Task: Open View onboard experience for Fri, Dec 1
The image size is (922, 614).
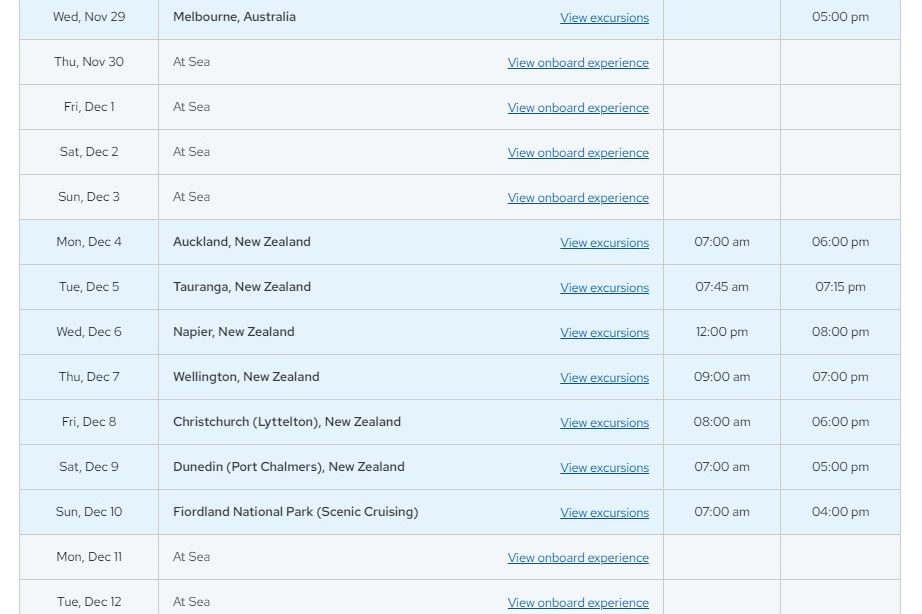Action: click(x=578, y=108)
